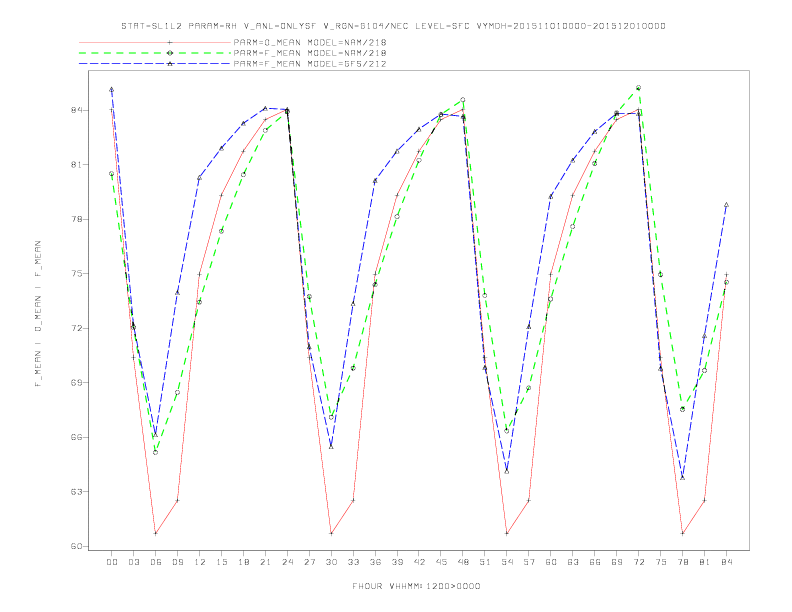792x612 pixels.
Task: Click x-axis forecast hour label 51
Action: click(x=485, y=562)
